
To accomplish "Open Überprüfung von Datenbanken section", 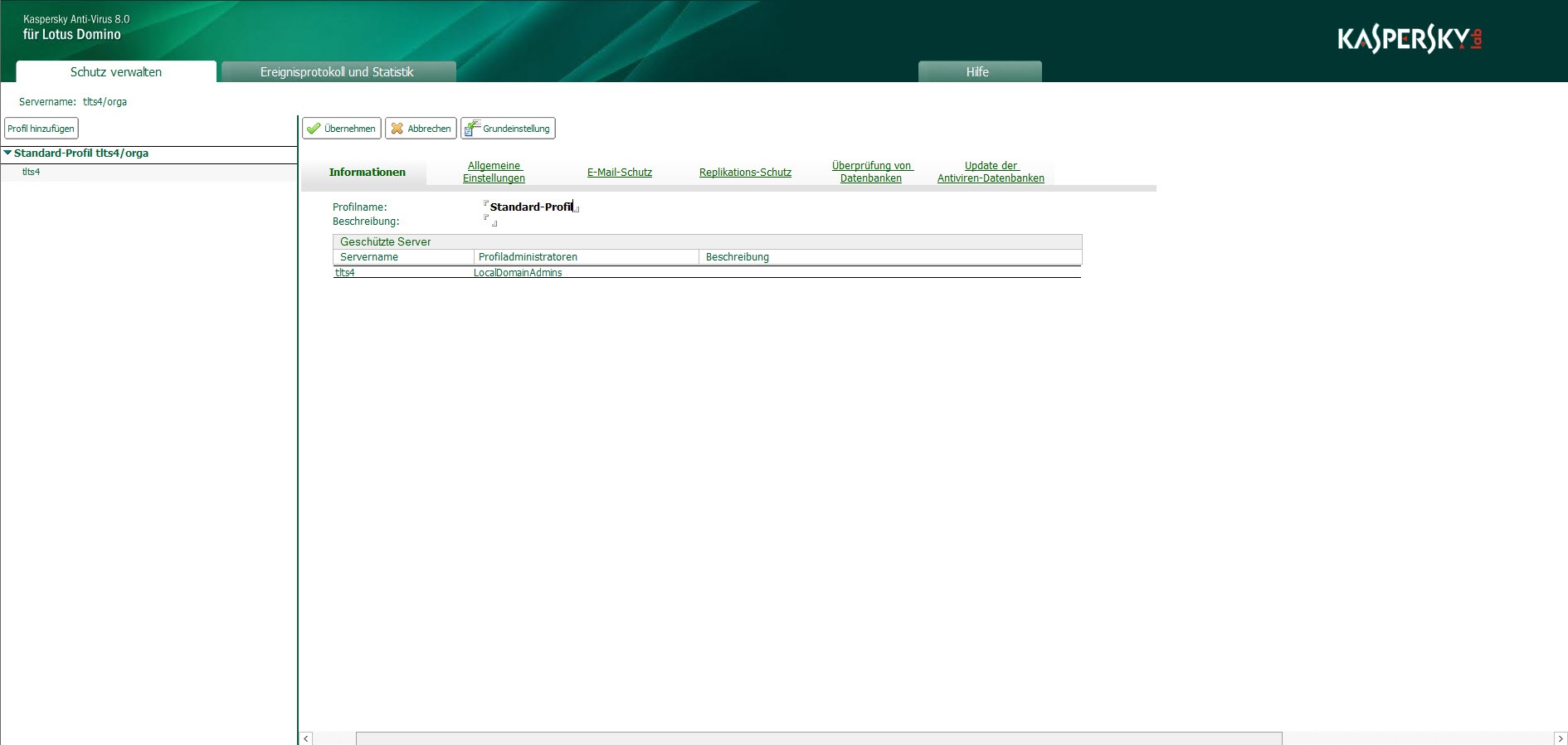I will (x=871, y=172).
